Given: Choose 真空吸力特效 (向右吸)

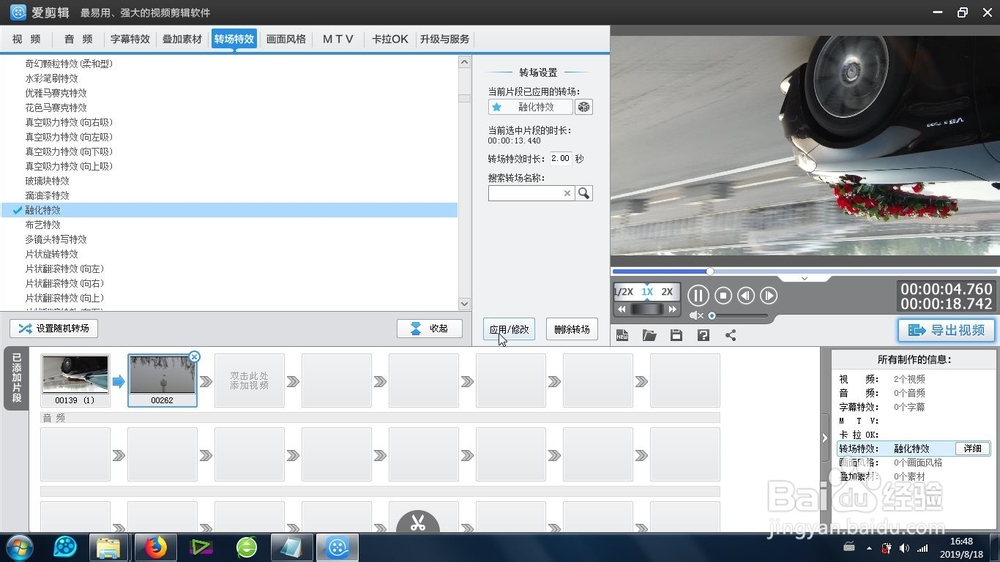Looking at the screenshot, I should (69, 122).
